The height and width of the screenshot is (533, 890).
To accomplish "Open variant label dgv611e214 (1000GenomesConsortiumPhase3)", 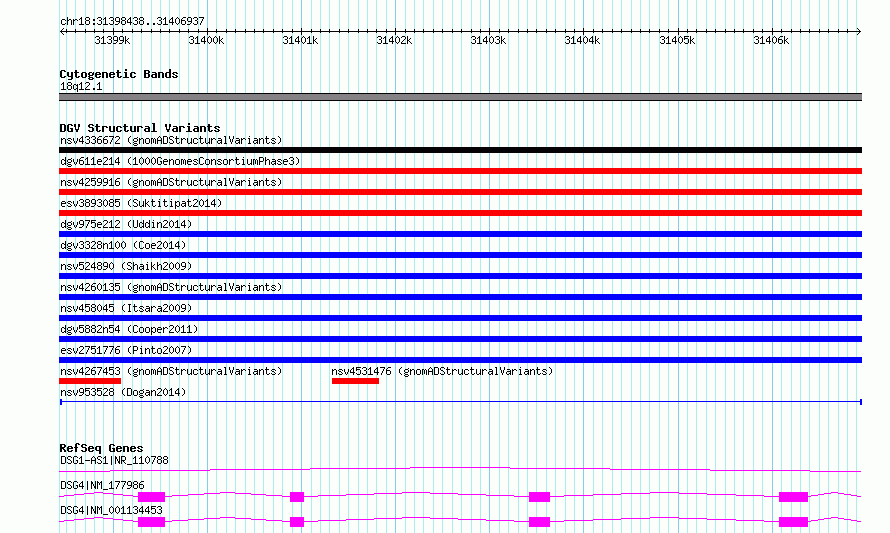I will click(x=180, y=161).
